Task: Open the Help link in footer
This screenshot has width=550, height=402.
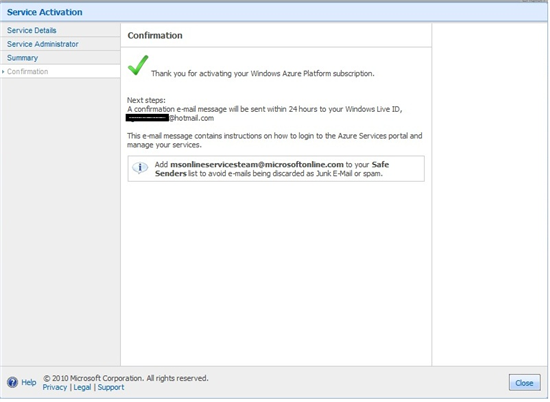Action: click(x=29, y=382)
